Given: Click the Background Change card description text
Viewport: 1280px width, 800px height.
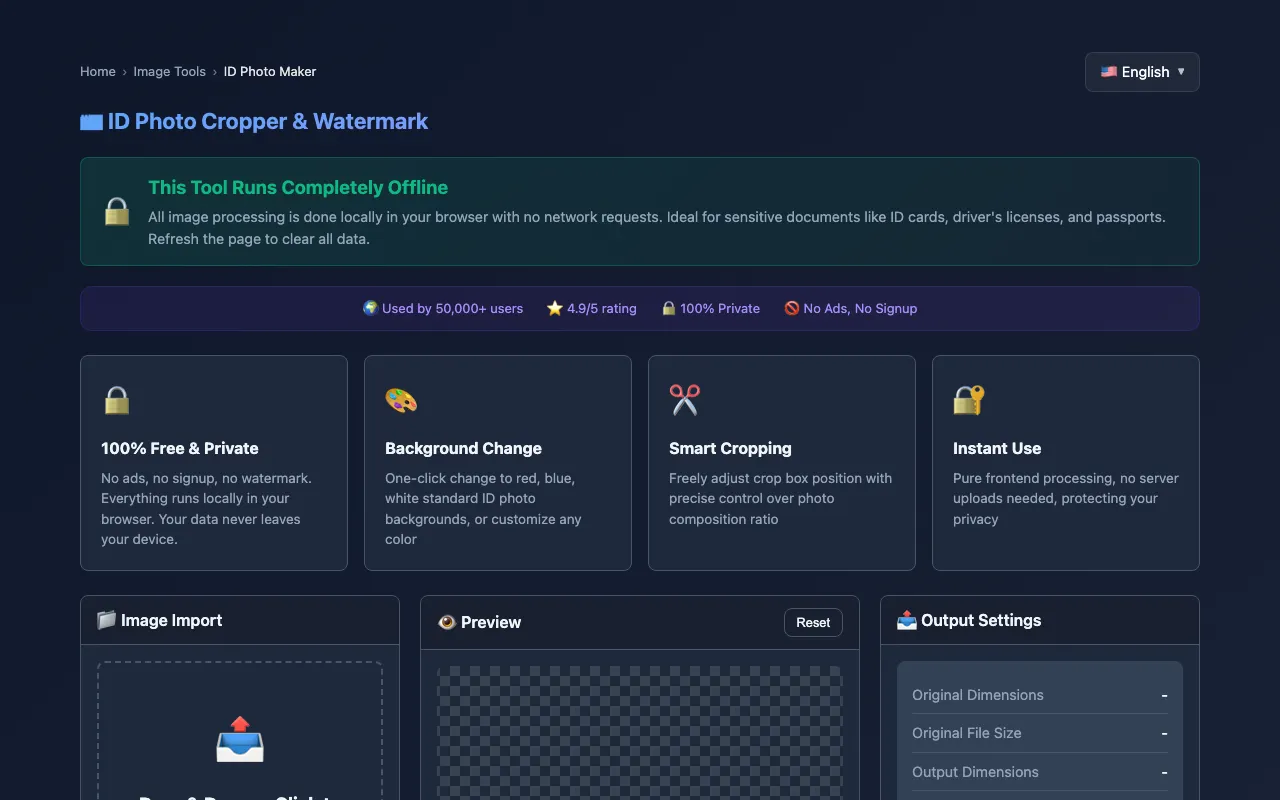Looking at the screenshot, I should tap(484, 509).
